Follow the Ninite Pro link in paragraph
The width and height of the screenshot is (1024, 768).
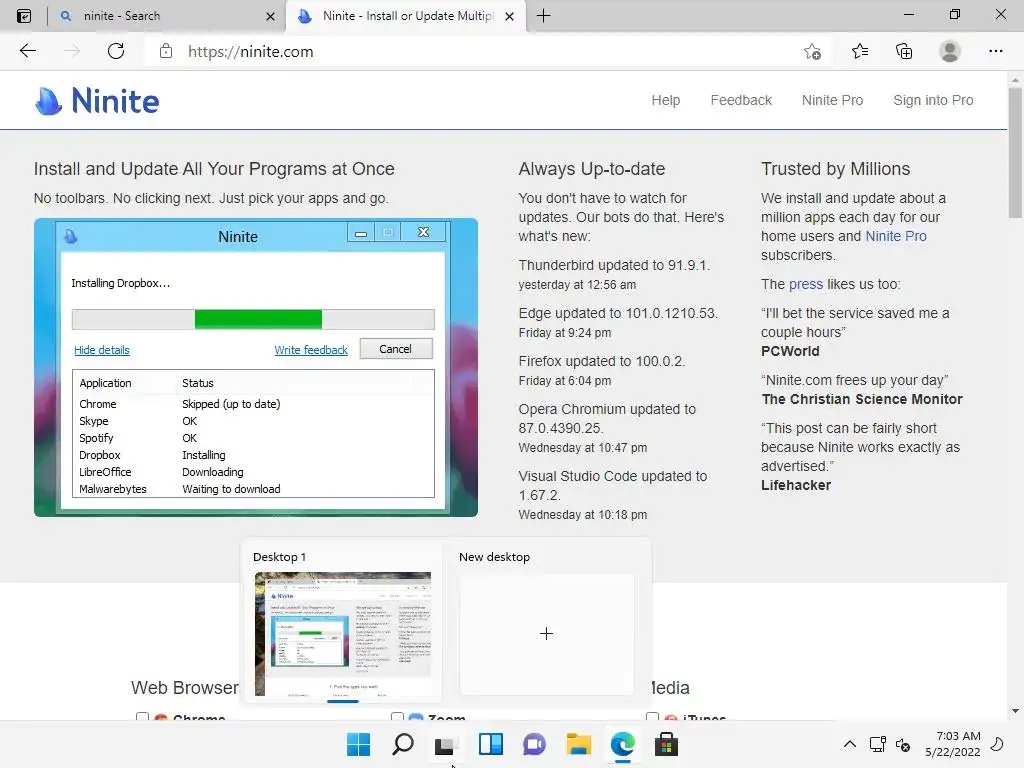pyautogui.click(x=895, y=236)
